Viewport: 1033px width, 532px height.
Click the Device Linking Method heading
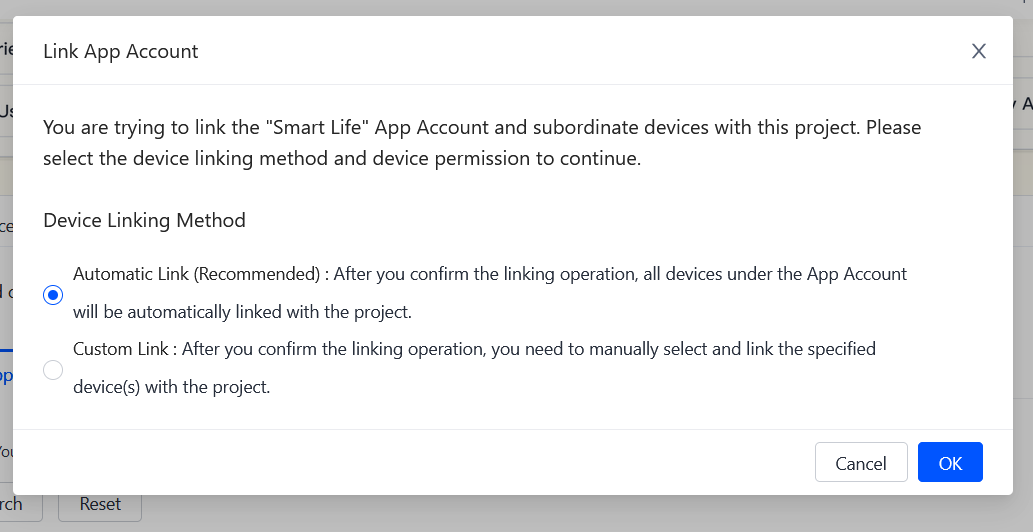[x=144, y=220]
